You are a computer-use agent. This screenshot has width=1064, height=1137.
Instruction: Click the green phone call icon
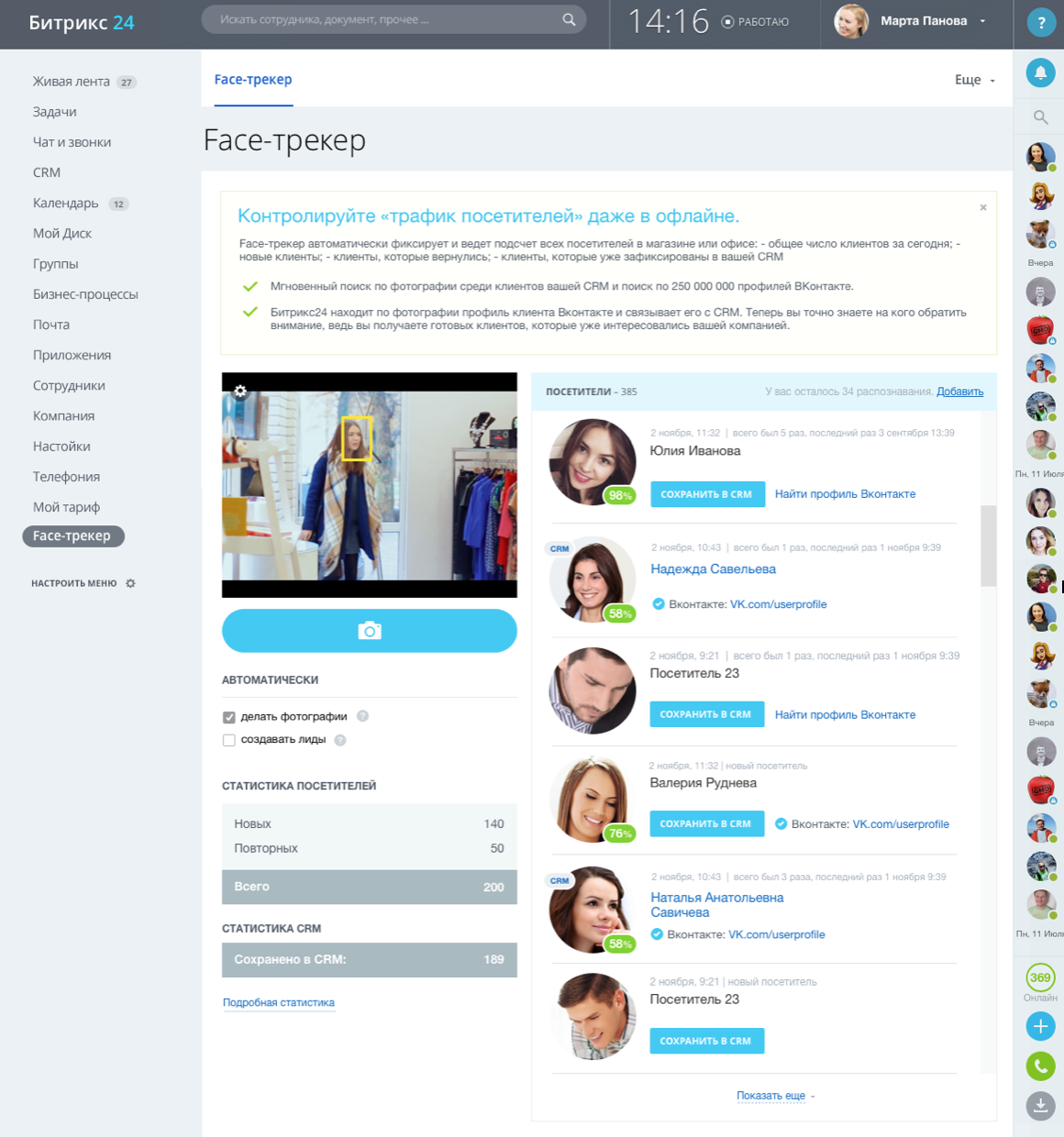point(1040,1065)
